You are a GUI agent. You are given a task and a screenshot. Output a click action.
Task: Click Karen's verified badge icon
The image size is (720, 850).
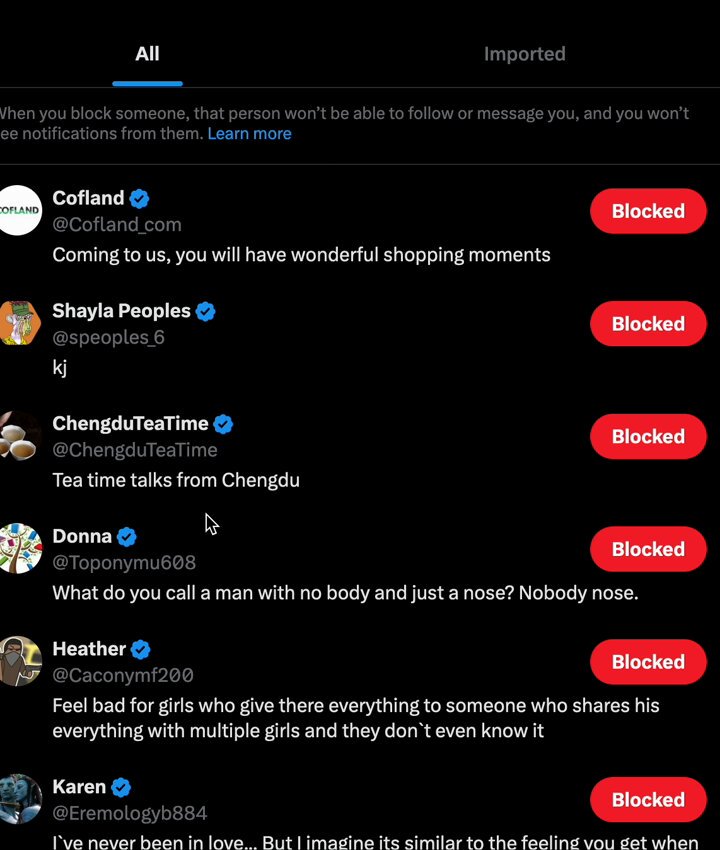coord(121,787)
